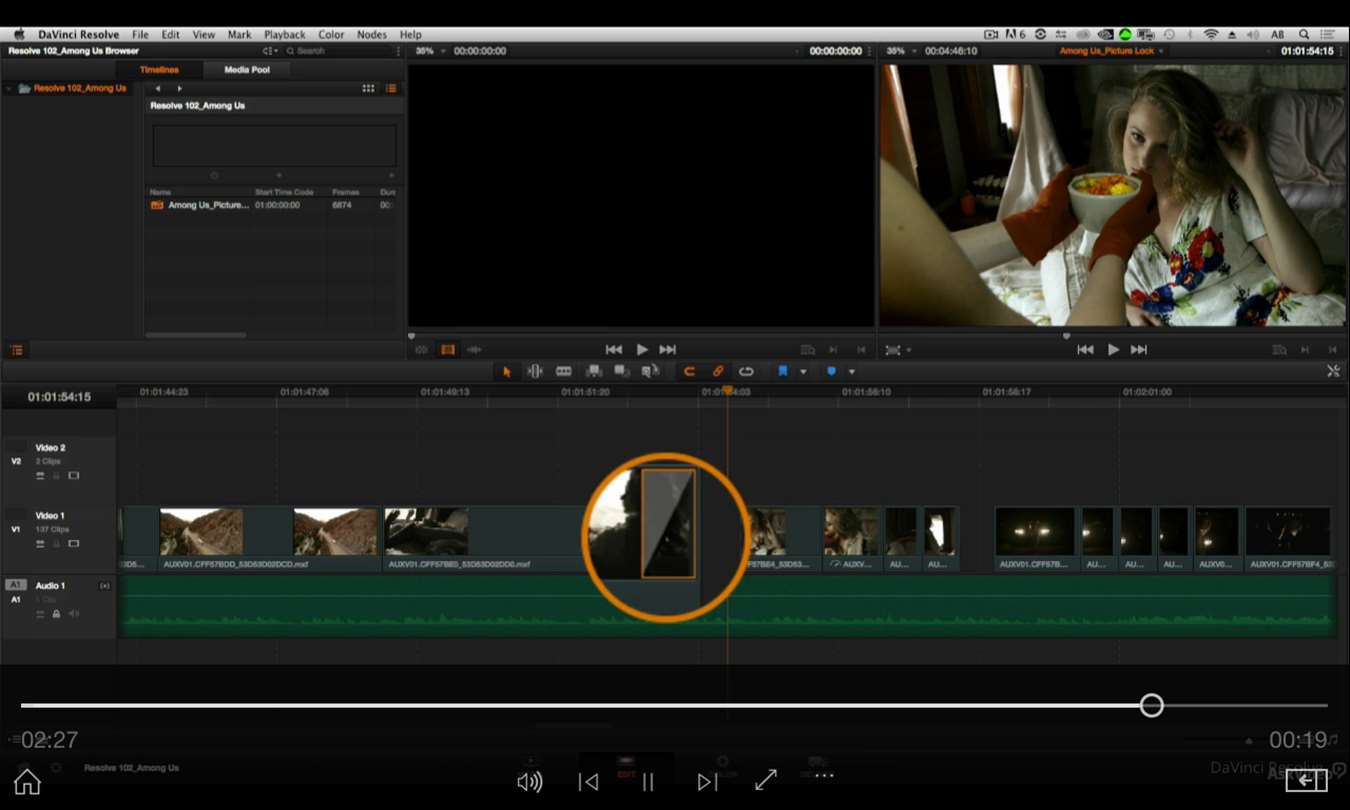Go back in the bin navigation
This screenshot has height=810, width=1350.
click(x=158, y=88)
